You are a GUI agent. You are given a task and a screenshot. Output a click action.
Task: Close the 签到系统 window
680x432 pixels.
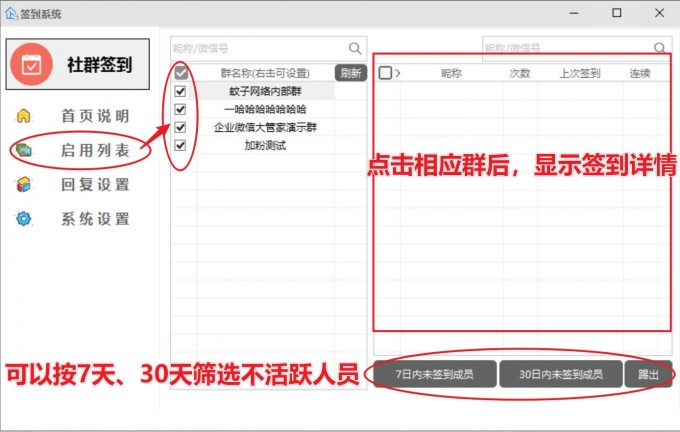coord(659,13)
